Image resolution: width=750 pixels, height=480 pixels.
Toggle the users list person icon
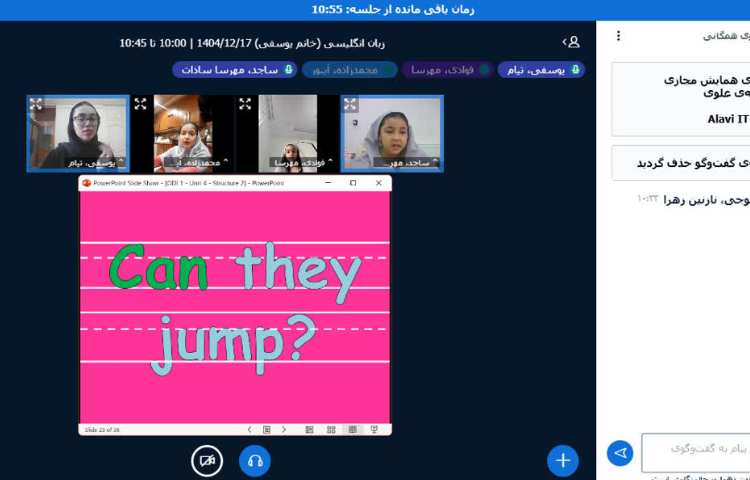tap(572, 43)
